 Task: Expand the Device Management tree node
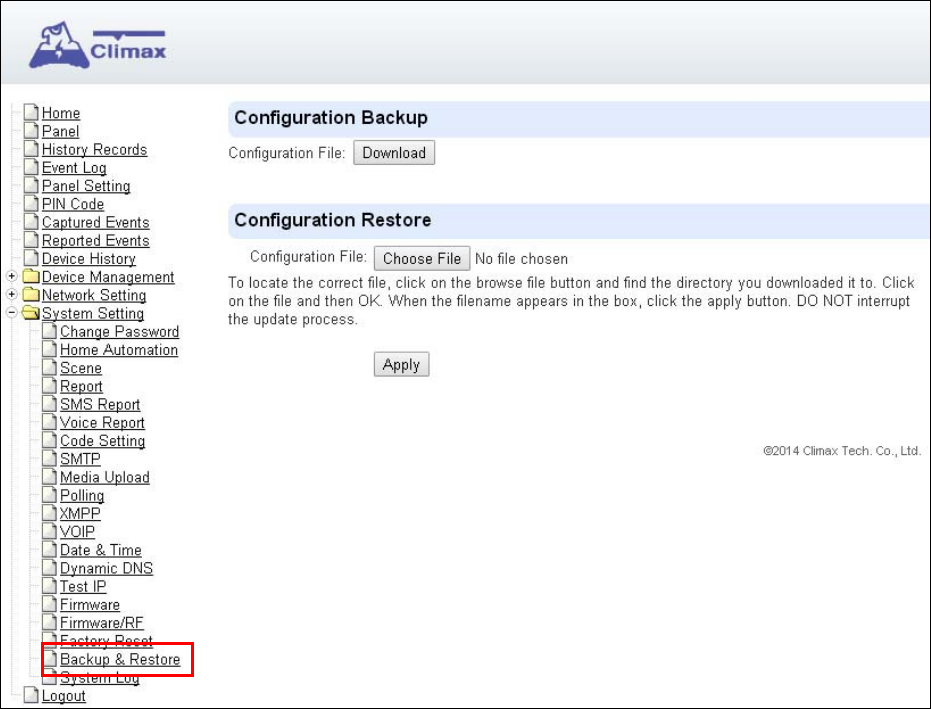(11, 276)
